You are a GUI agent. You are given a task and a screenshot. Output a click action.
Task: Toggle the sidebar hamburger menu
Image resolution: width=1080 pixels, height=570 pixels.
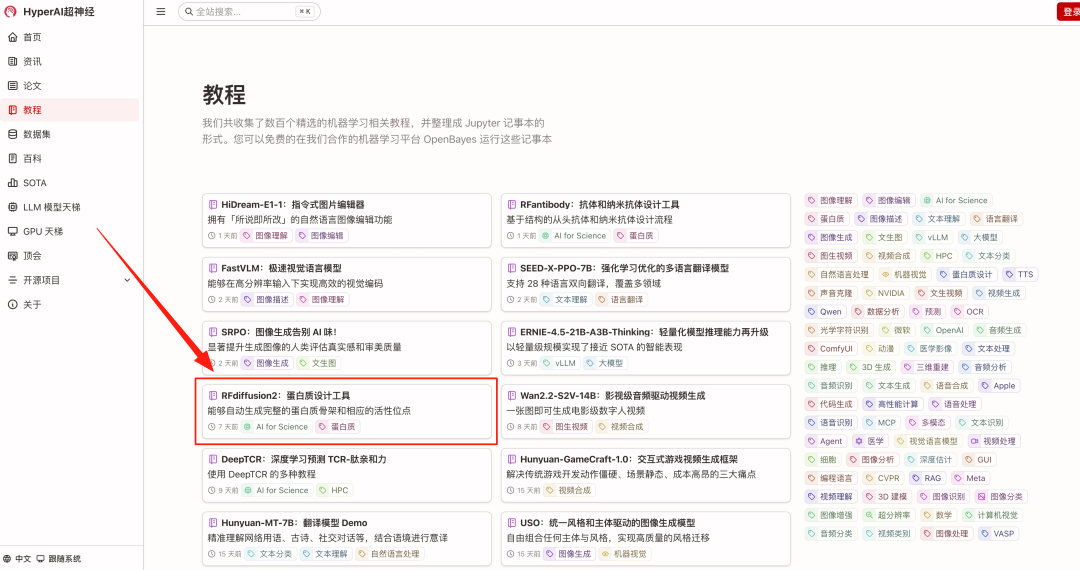tap(160, 12)
